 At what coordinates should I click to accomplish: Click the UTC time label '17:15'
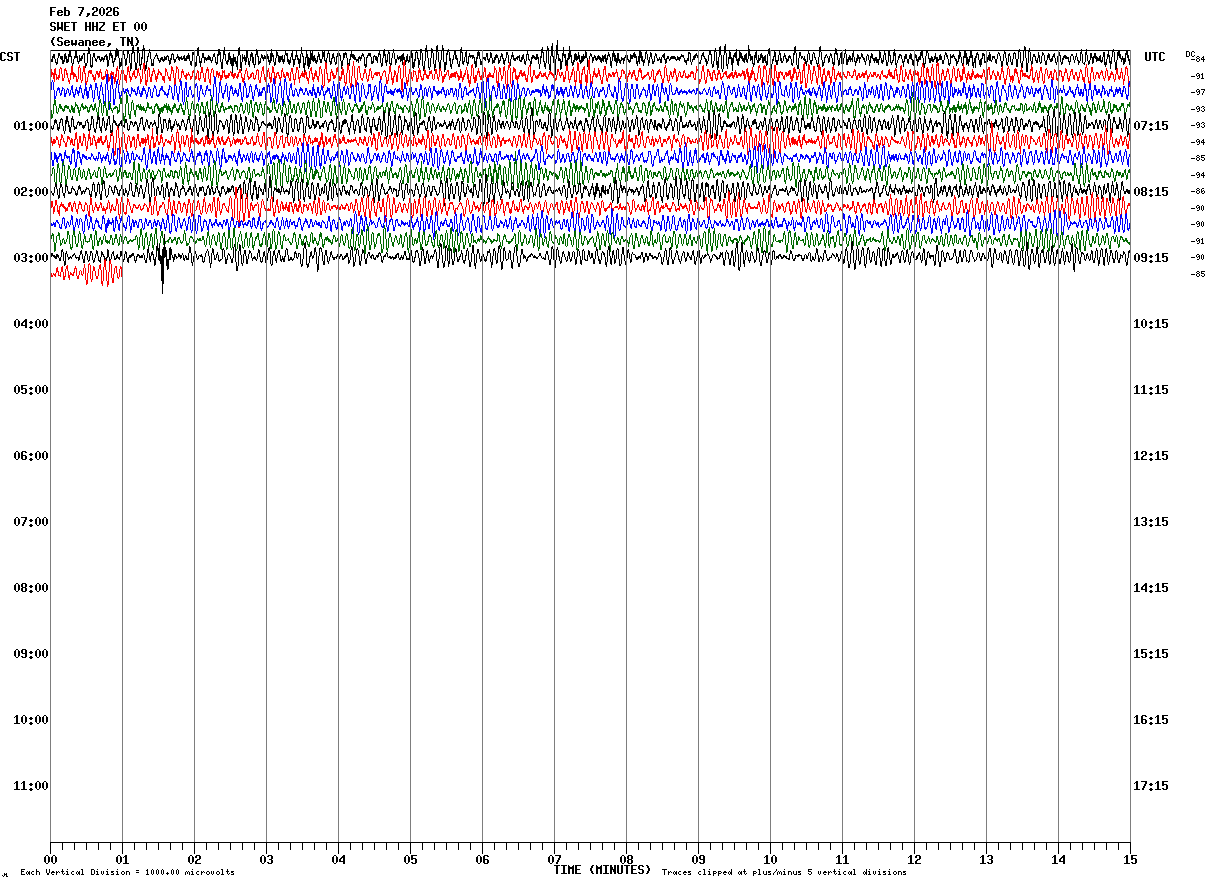click(x=1151, y=786)
